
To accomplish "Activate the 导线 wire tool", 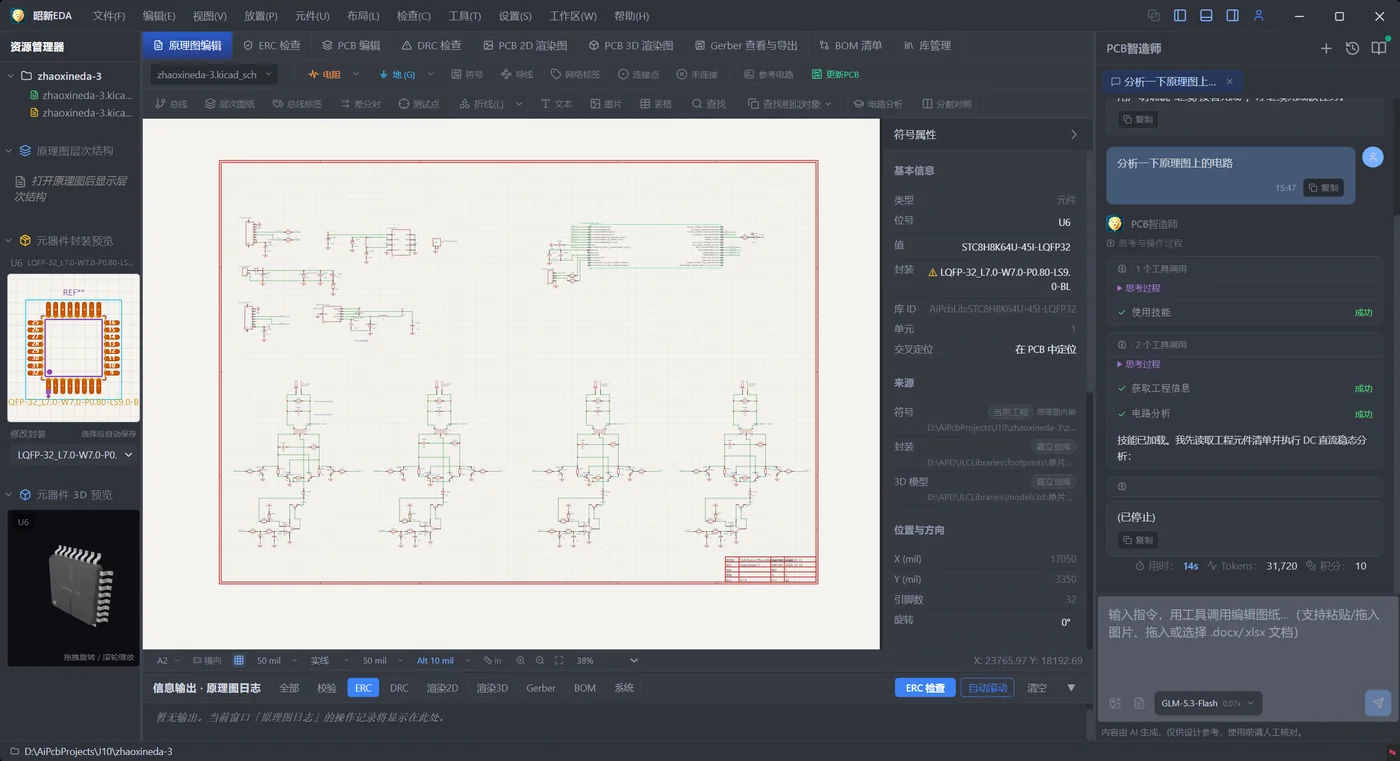I will (516, 74).
